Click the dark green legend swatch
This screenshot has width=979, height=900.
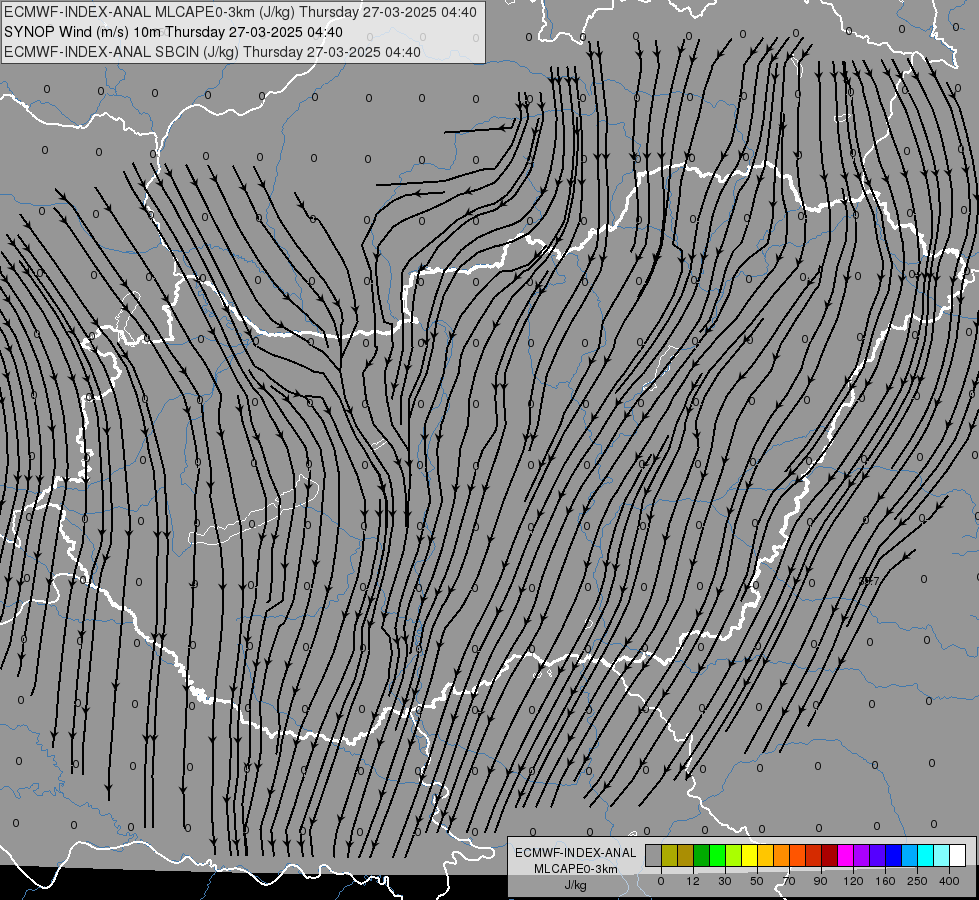point(702,856)
